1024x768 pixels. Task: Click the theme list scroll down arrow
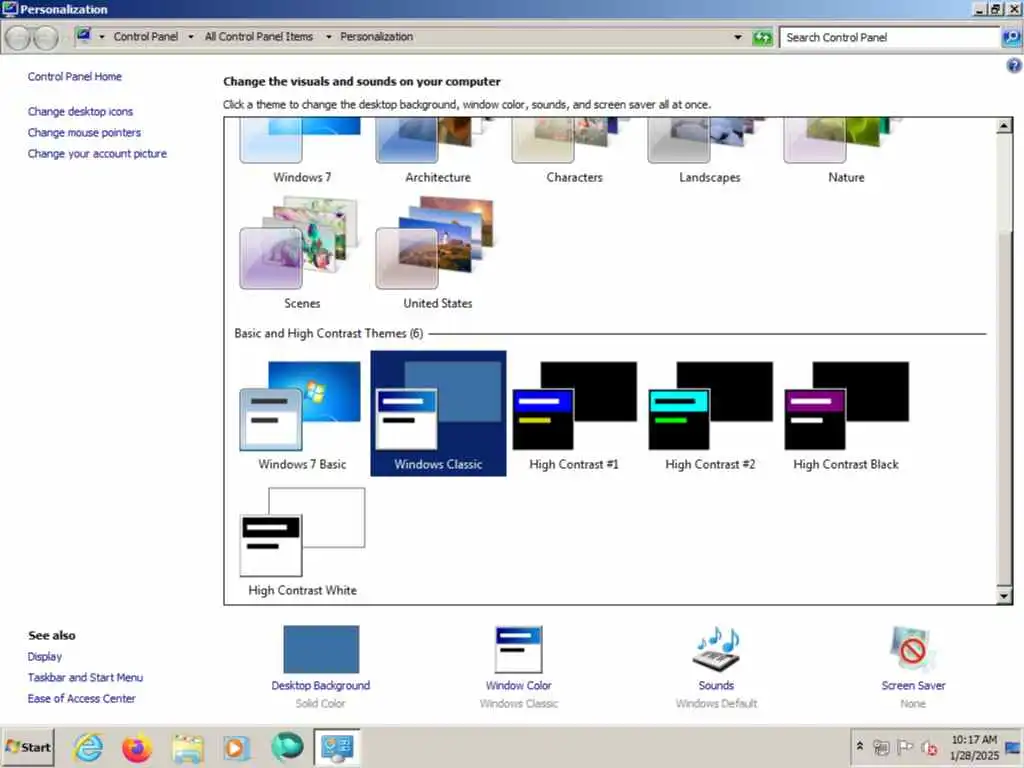pyautogui.click(x=1004, y=596)
